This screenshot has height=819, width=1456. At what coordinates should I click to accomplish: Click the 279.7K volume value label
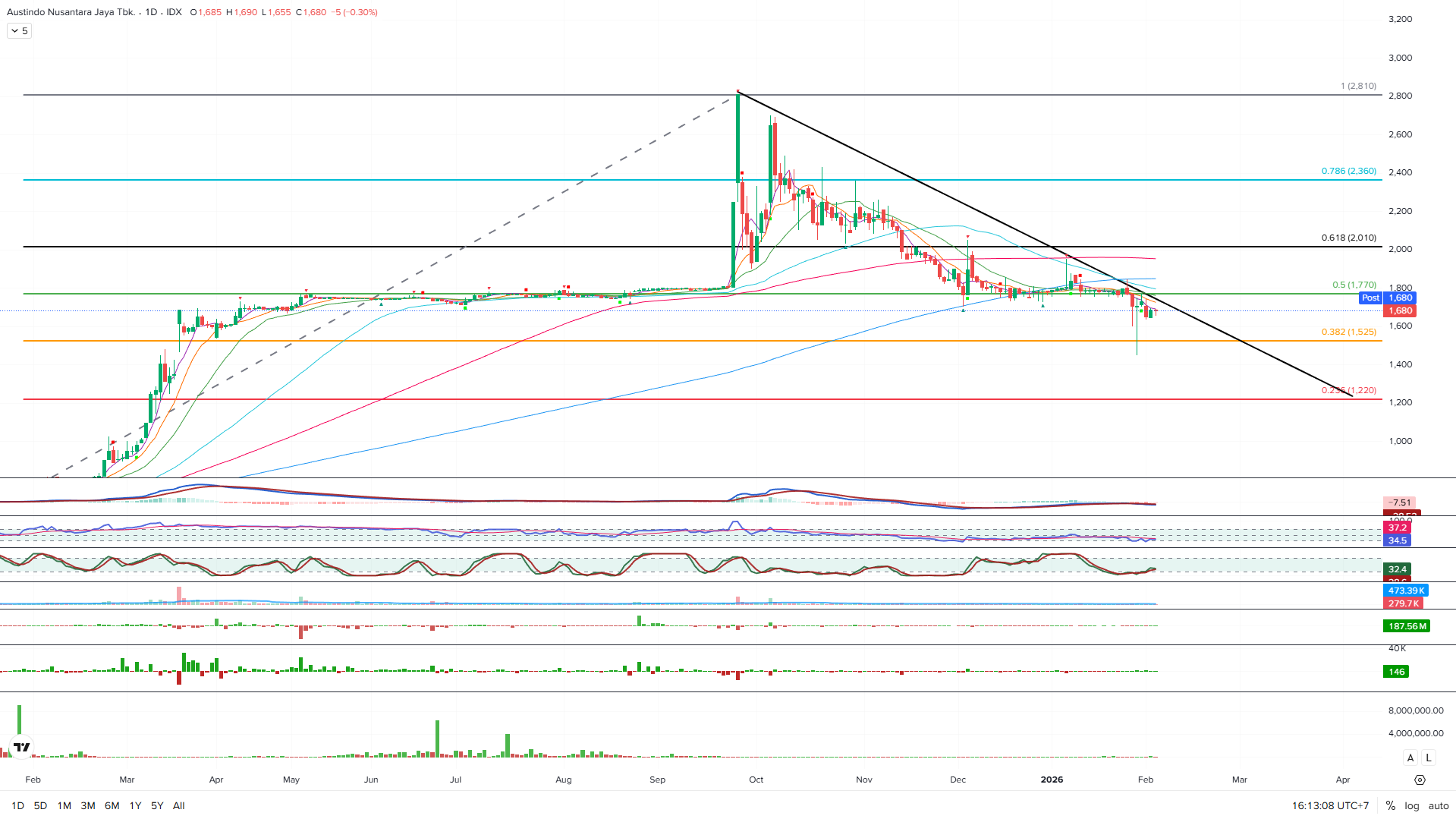pos(1404,603)
